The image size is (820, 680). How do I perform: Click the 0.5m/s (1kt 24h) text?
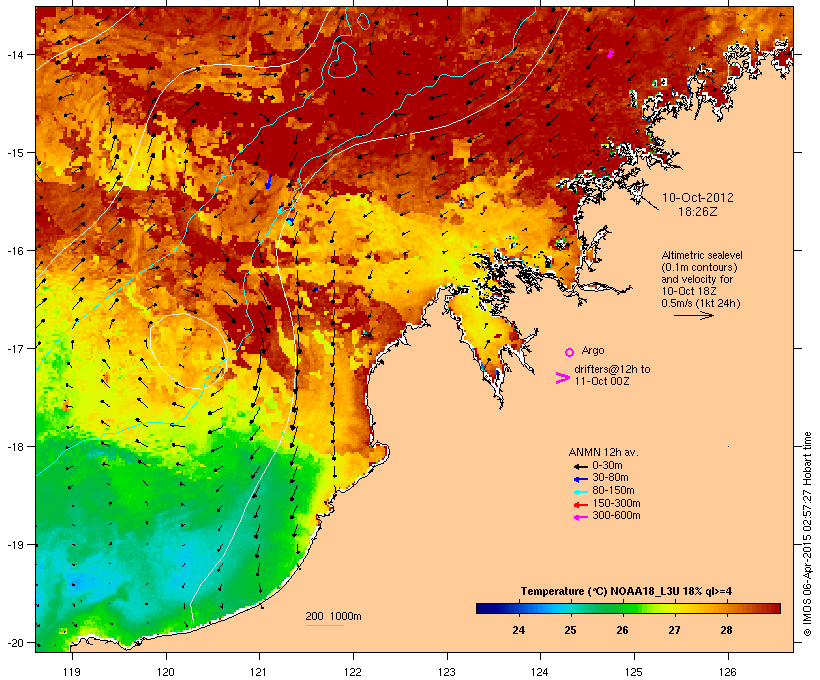tap(701, 303)
